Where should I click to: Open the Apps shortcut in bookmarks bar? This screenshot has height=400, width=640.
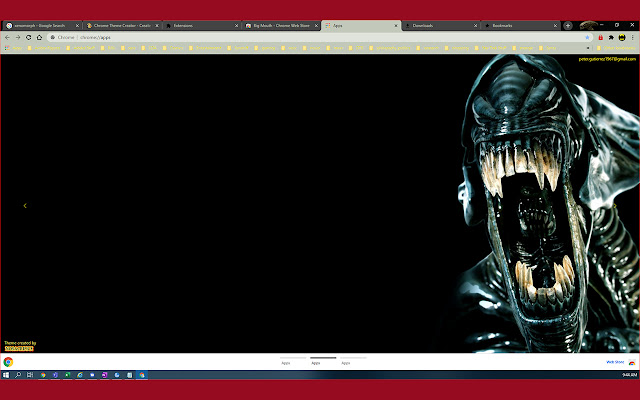tap(13, 48)
